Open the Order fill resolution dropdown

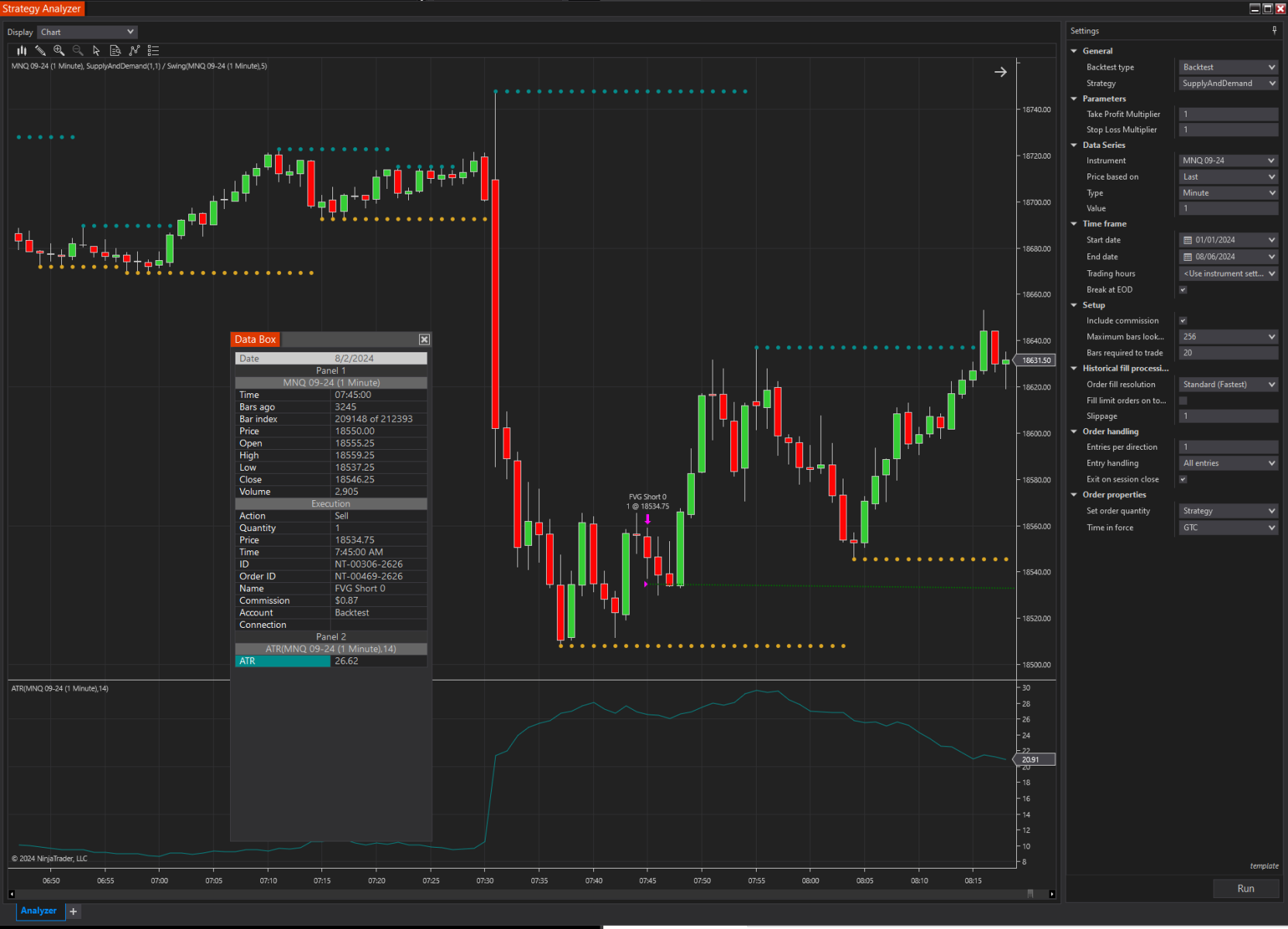(x=1228, y=385)
